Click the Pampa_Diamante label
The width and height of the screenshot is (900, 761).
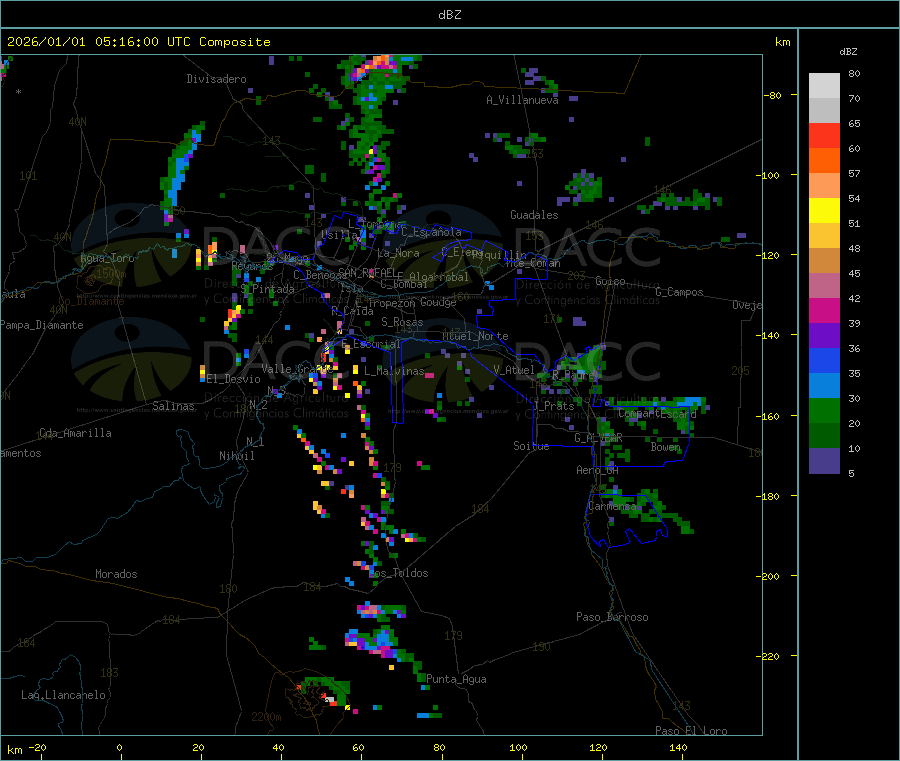click(x=42, y=325)
